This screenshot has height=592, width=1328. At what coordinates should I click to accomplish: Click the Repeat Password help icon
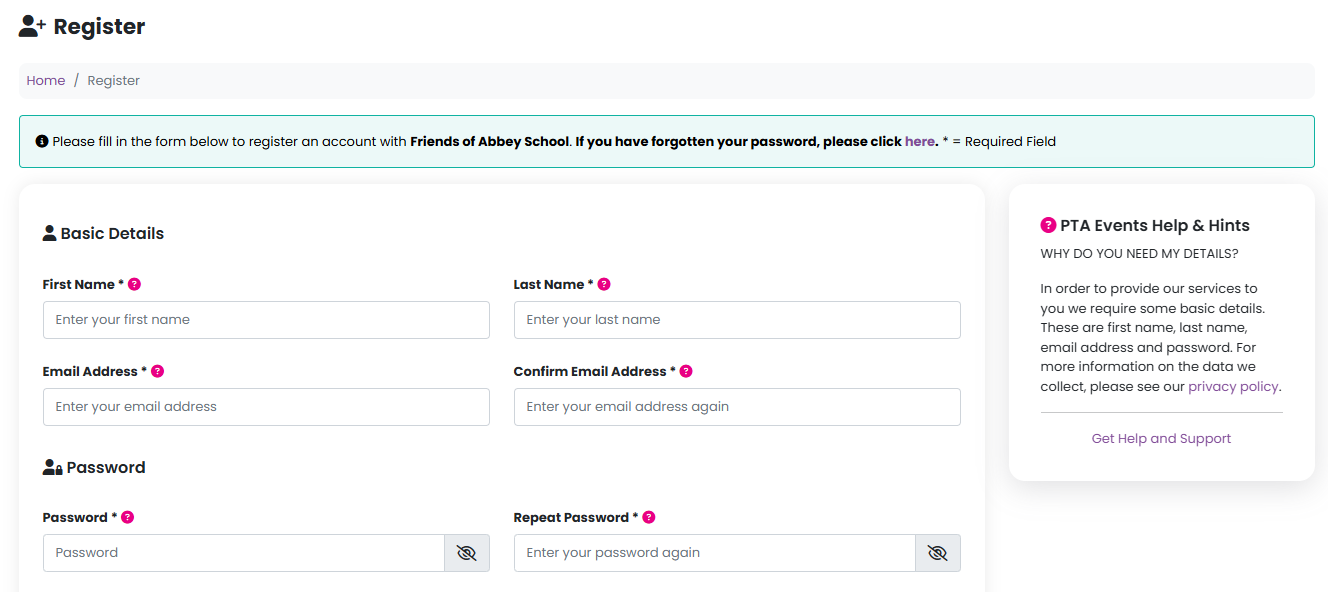pos(649,517)
